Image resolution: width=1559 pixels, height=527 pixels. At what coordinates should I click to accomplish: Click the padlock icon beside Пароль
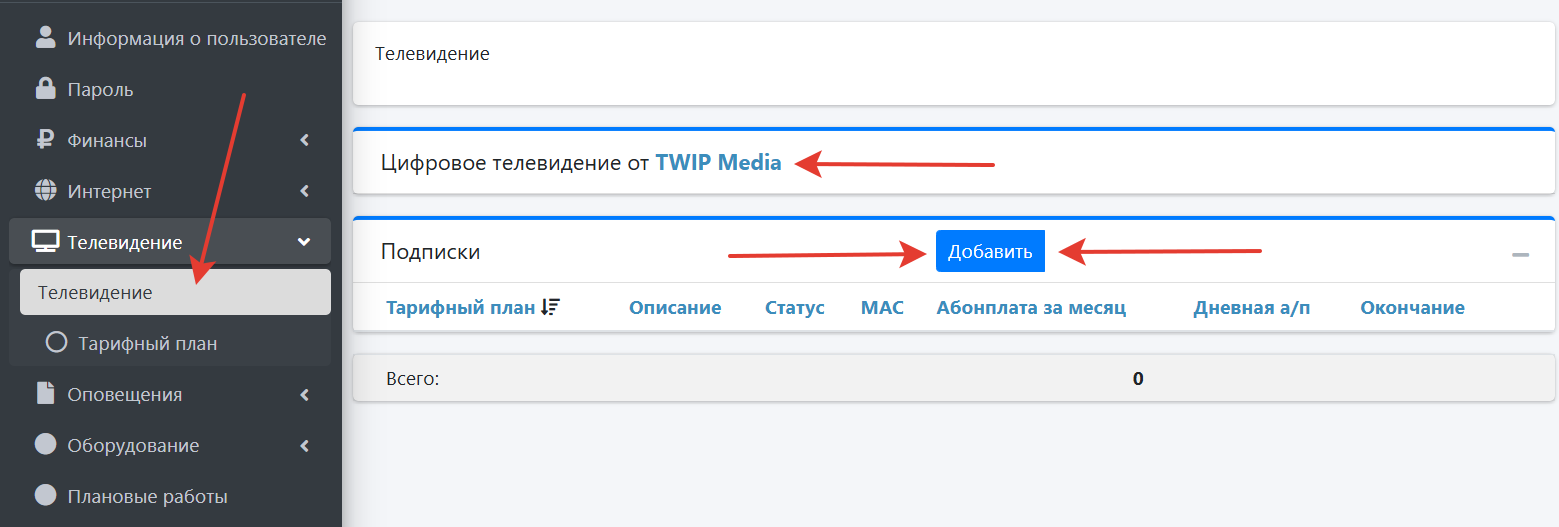pyautogui.click(x=45, y=89)
